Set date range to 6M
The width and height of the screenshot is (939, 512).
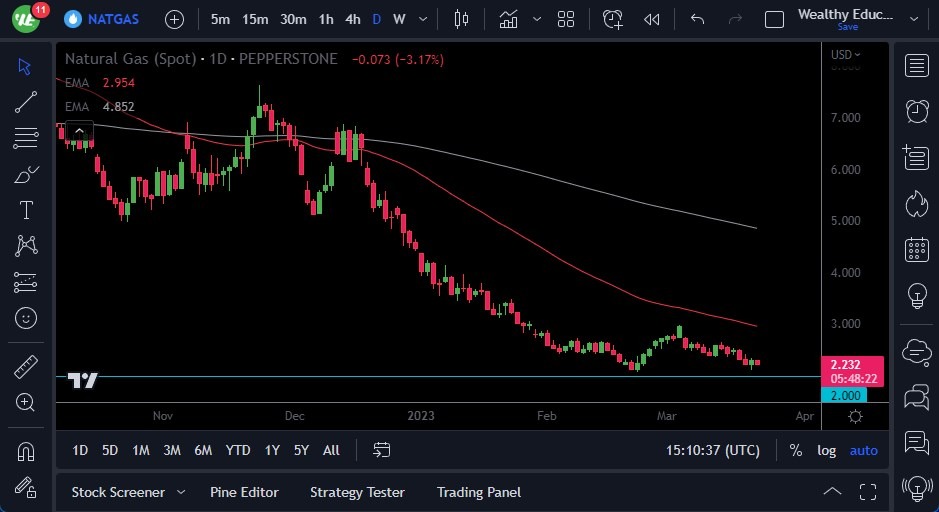[x=203, y=450]
